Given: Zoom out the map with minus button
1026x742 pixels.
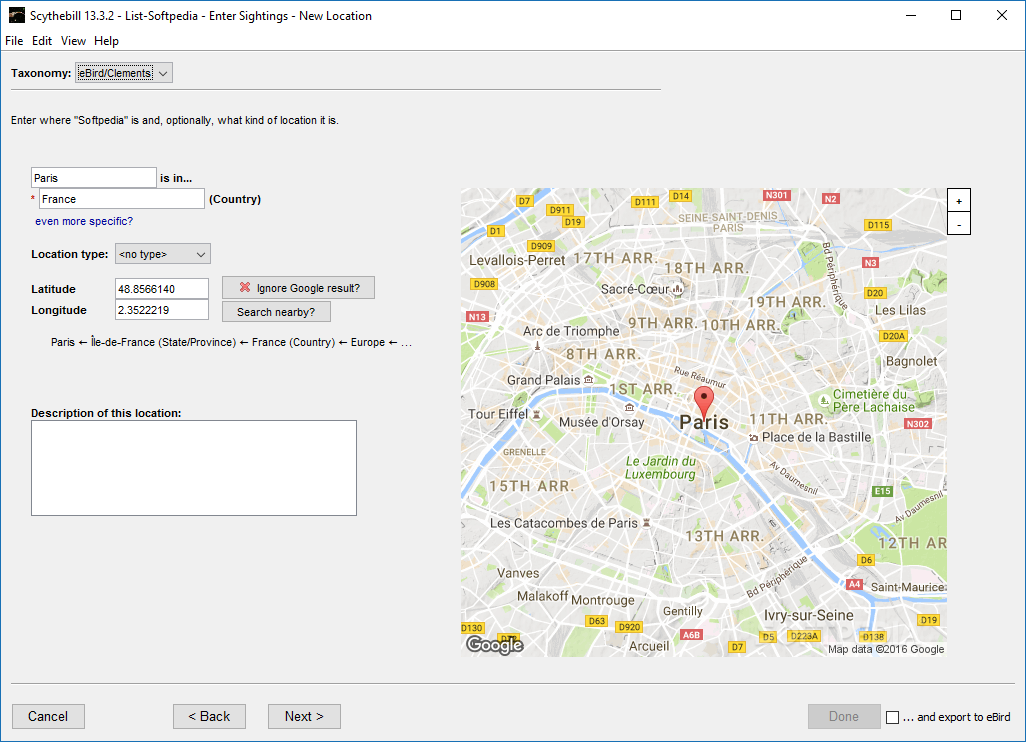Looking at the screenshot, I should click(x=959, y=224).
